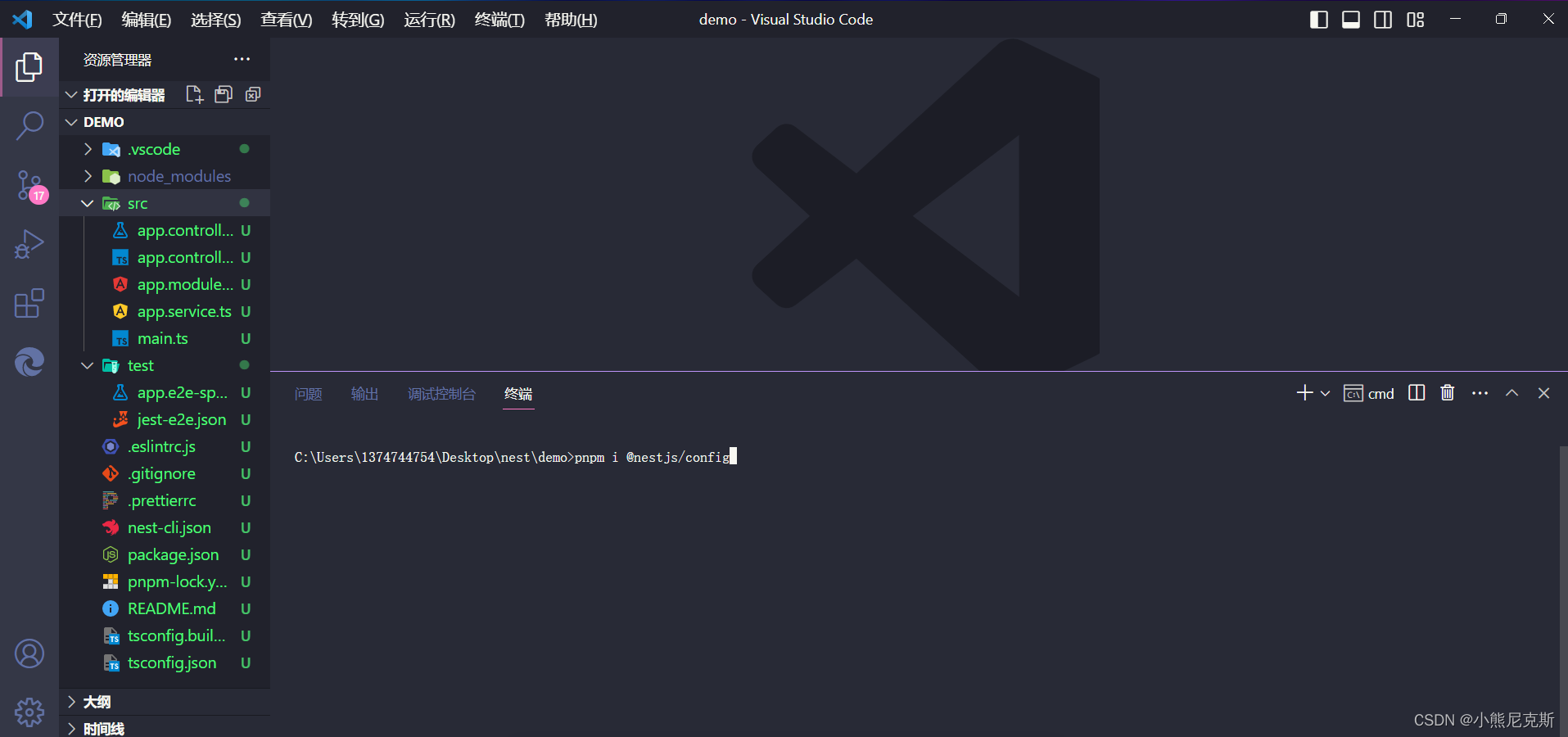Open the 选择(S) menu
Screen dimensions: 1568x737
tap(215, 20)
